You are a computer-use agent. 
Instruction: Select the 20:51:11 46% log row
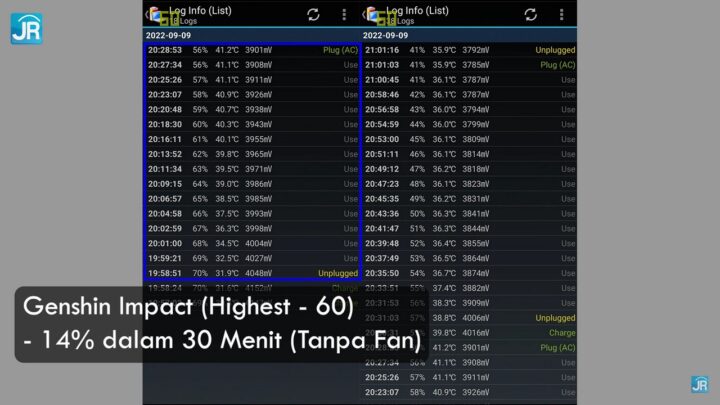(x=469, y=154)
